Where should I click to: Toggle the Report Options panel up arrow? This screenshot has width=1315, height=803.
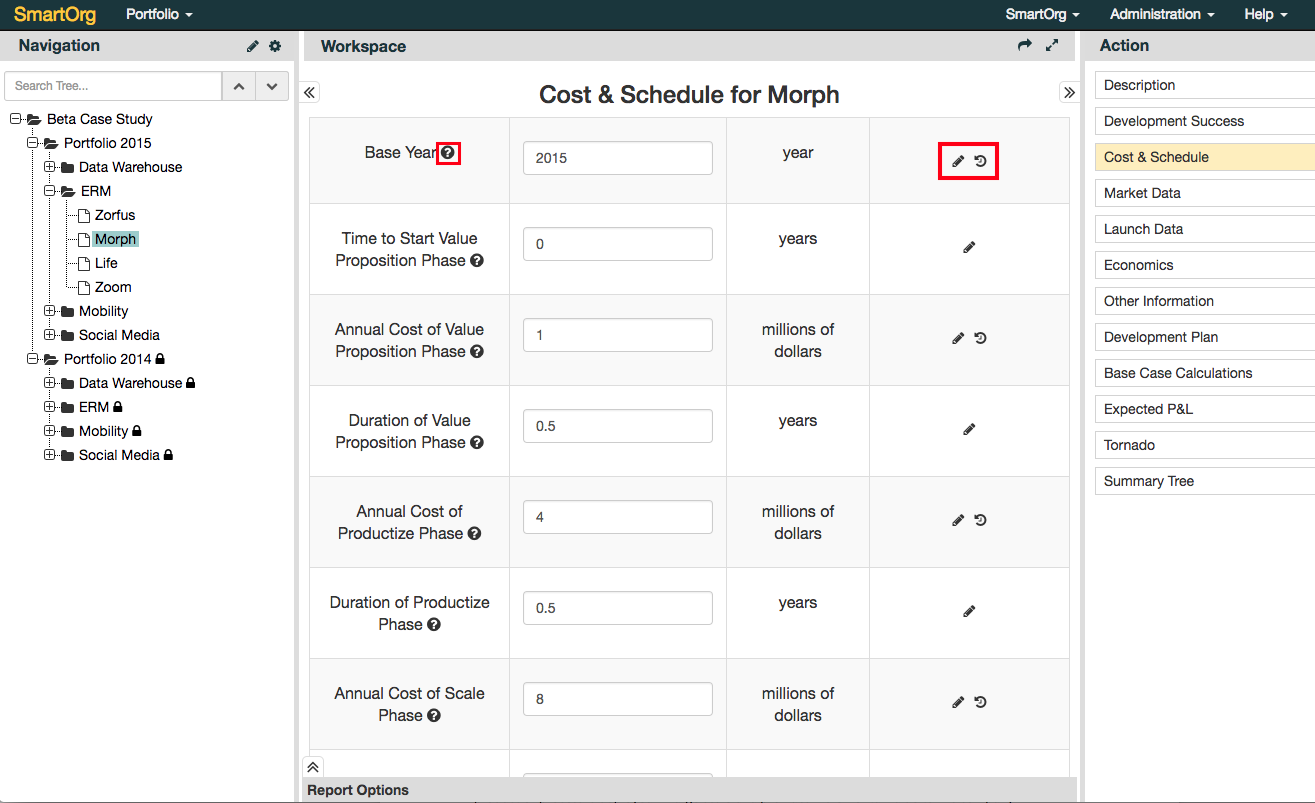[x=313, y=767]
